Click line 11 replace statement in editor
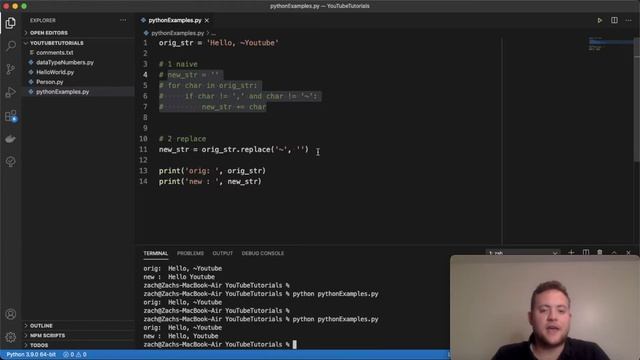The width and height of the screenshot is (640, 360). coord(233,149)
